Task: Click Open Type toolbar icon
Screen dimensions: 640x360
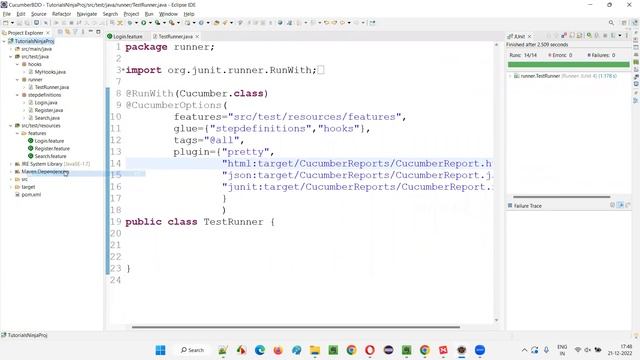Action: click(217, 23)
